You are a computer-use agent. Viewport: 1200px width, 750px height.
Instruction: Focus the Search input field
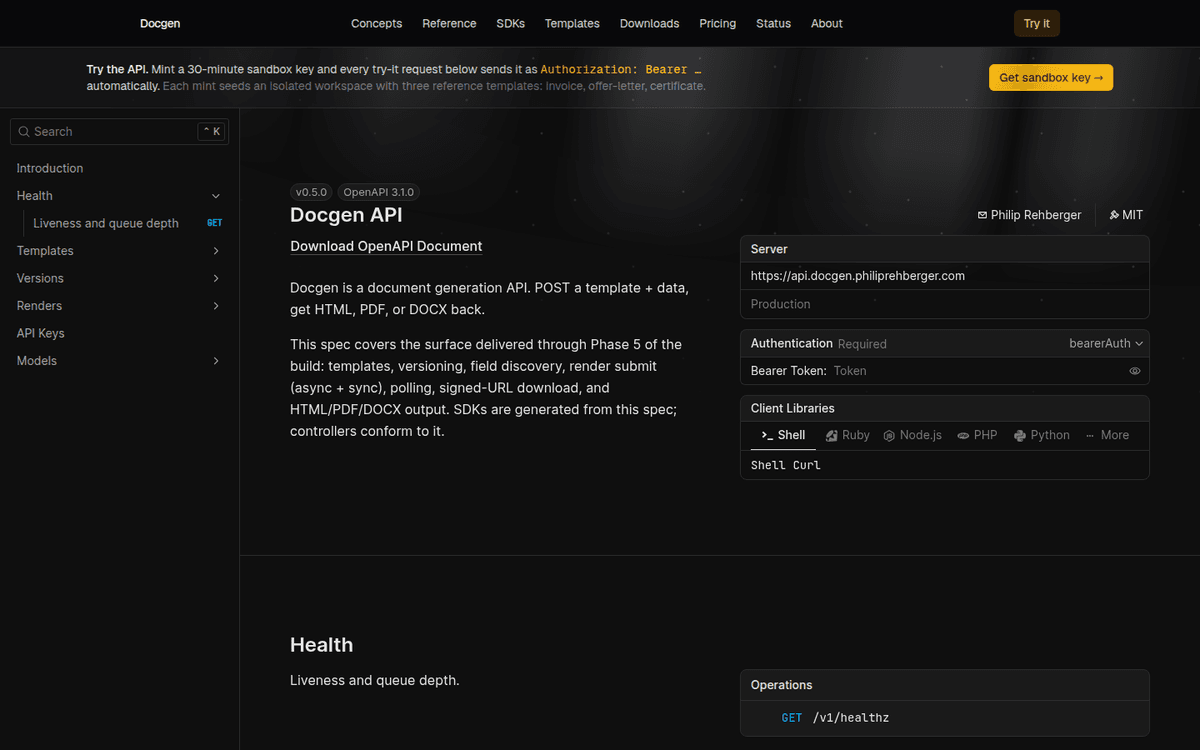tap(119, 132)
